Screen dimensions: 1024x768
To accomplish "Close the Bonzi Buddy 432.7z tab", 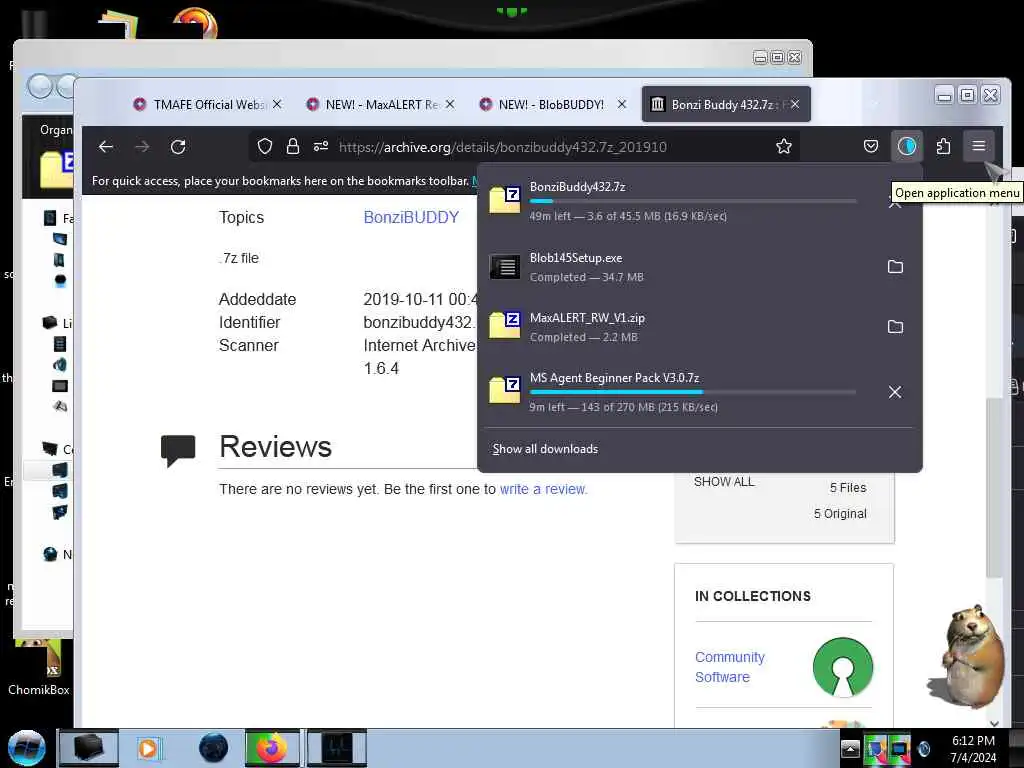I will coord(795,104).
